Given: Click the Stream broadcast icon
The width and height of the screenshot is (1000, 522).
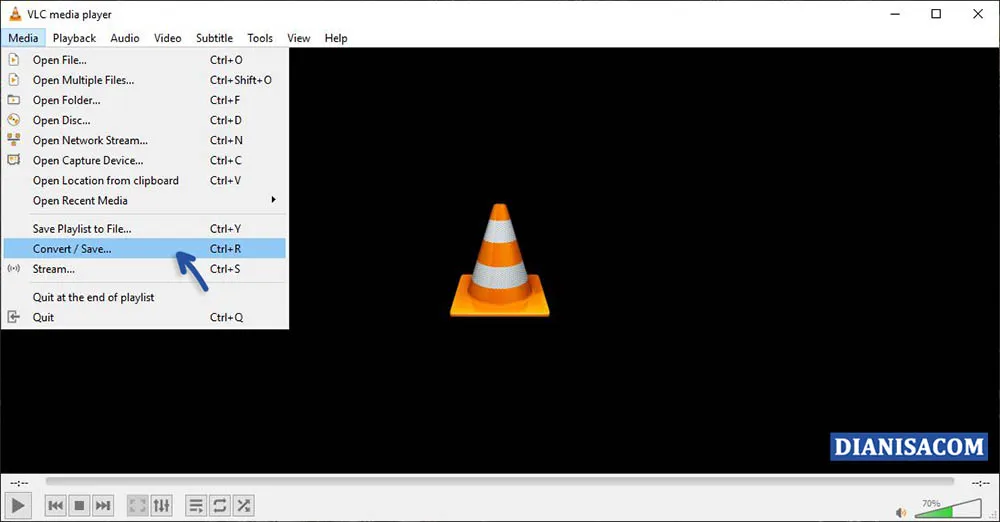Looking at the screenshot, I should (13, 269).
